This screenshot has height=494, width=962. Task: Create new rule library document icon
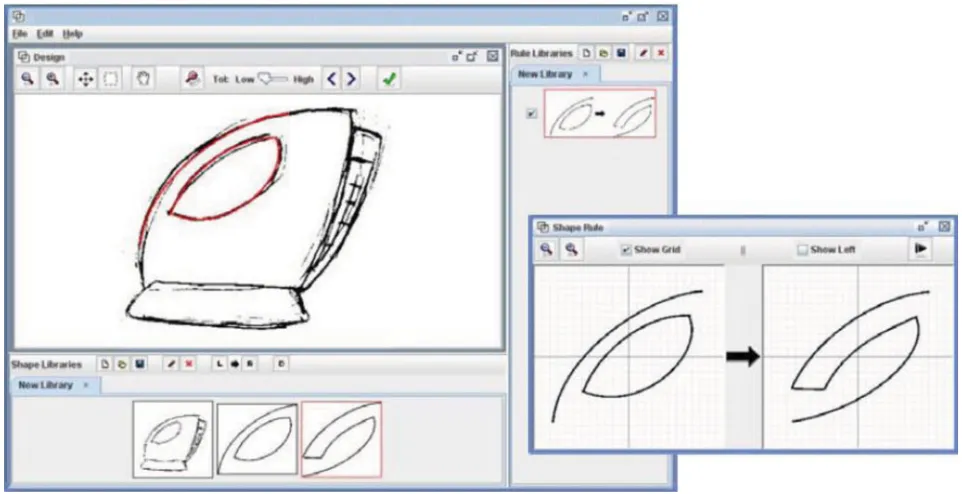(x=587, y=53)
